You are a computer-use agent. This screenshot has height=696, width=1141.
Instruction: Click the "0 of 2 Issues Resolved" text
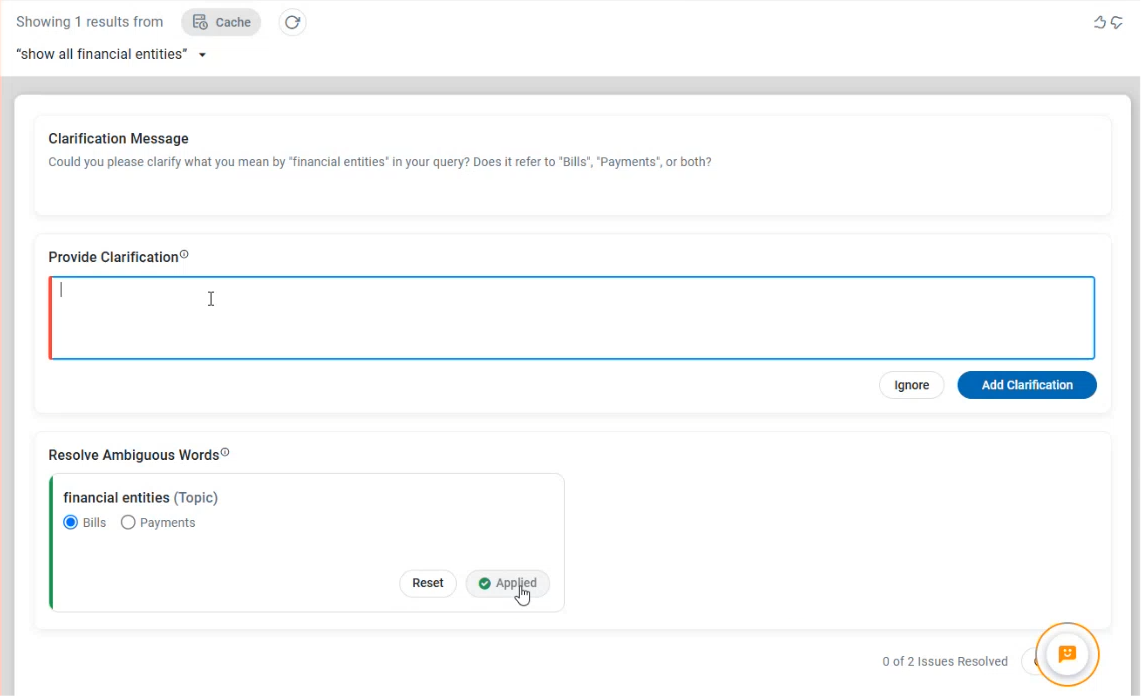944,661
